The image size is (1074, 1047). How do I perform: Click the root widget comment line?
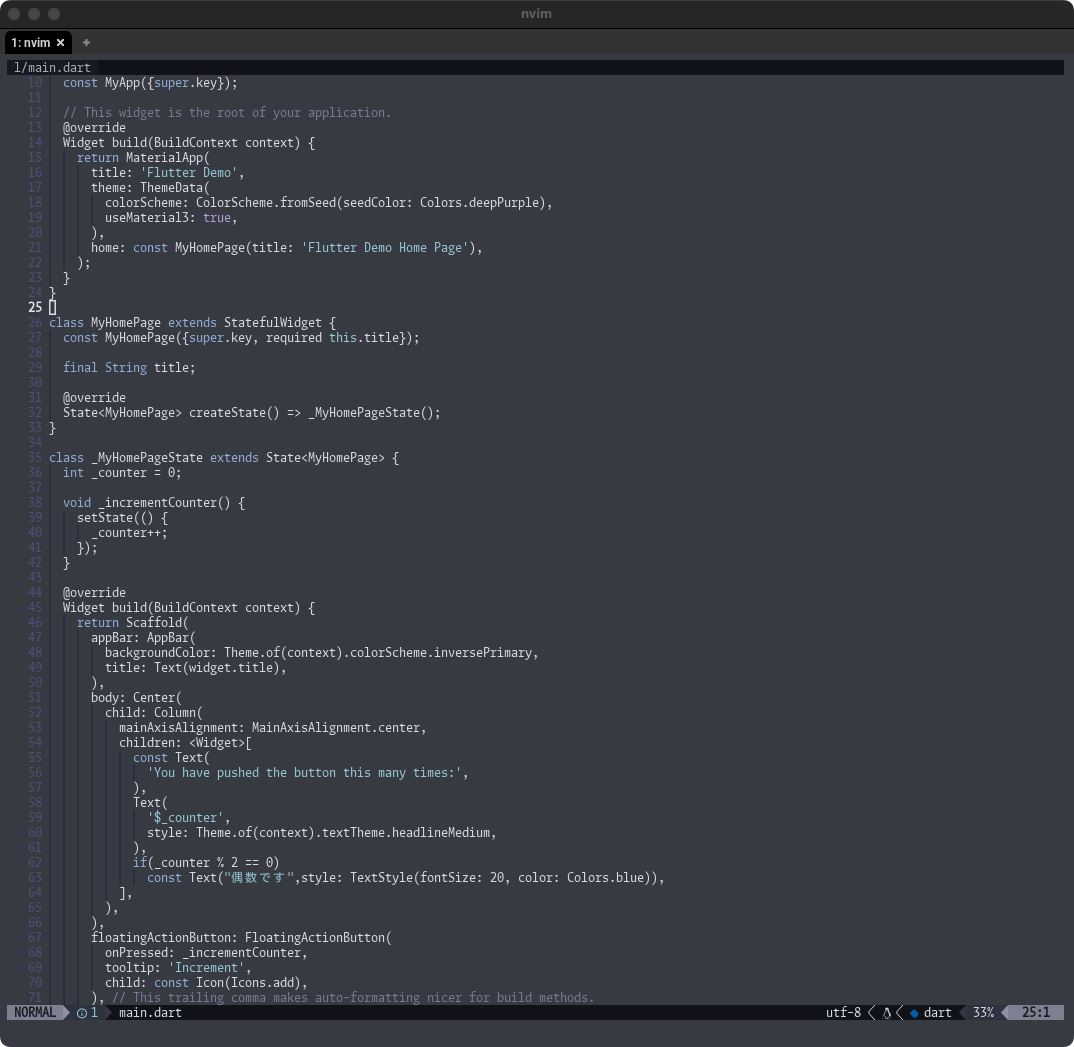(x=227, y=113)
